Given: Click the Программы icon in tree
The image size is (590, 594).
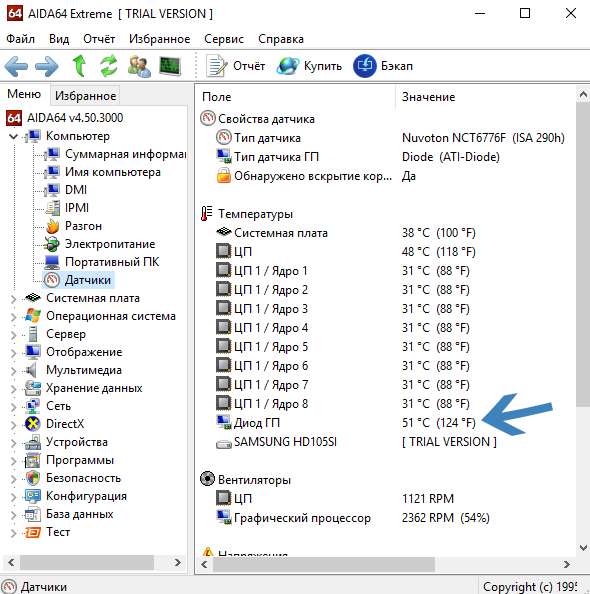Looking at the screenshot, I should pyautogui.click(x=33, y=460).
